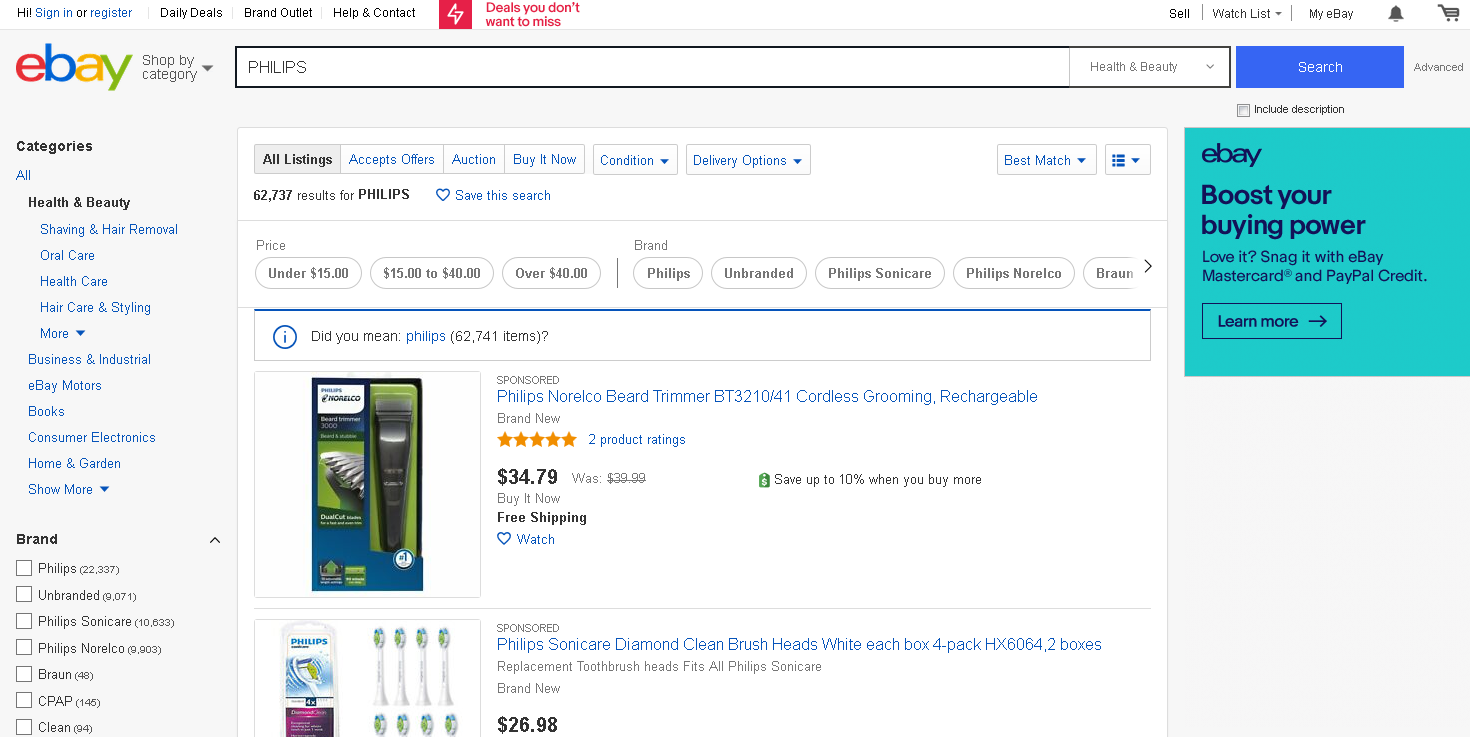Screen dimensions: 1470x737
Task: Expand the Best Match sort dropdown
Action: [x=1046, y=160]
